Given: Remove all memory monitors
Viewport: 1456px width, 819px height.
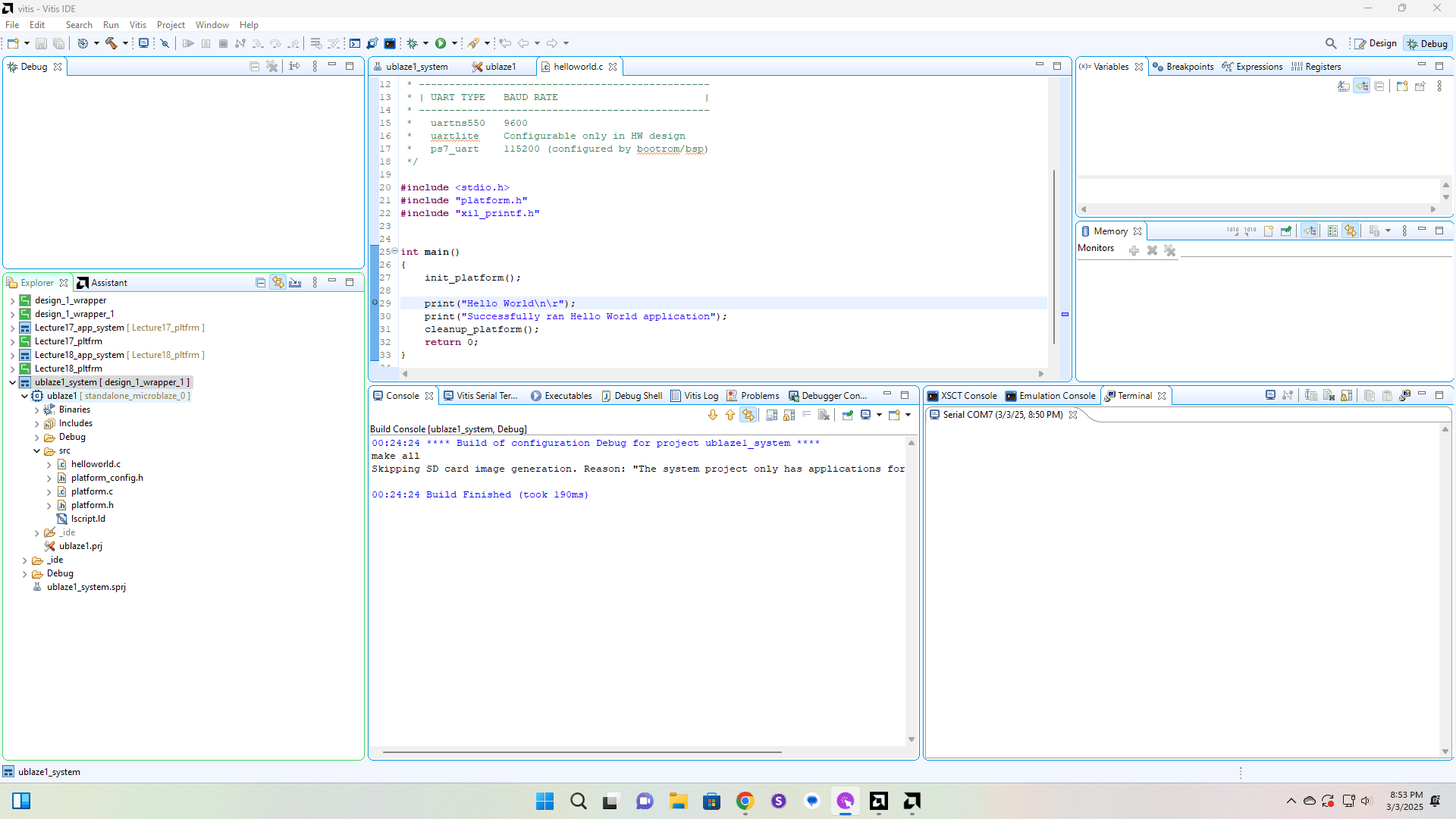Looking at the screenshot, I should [1170, 250].
